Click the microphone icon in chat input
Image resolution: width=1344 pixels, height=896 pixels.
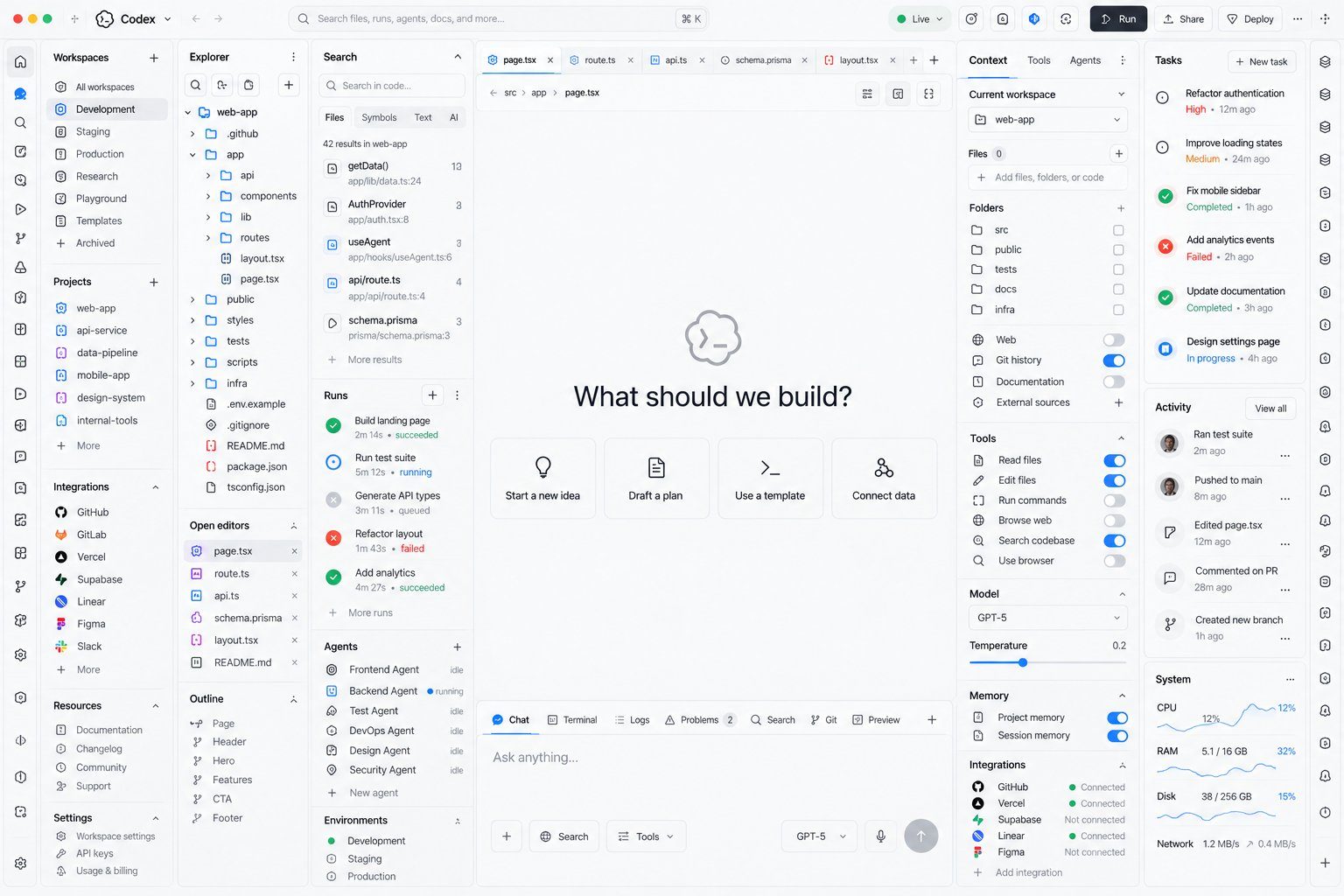point(881,836)
